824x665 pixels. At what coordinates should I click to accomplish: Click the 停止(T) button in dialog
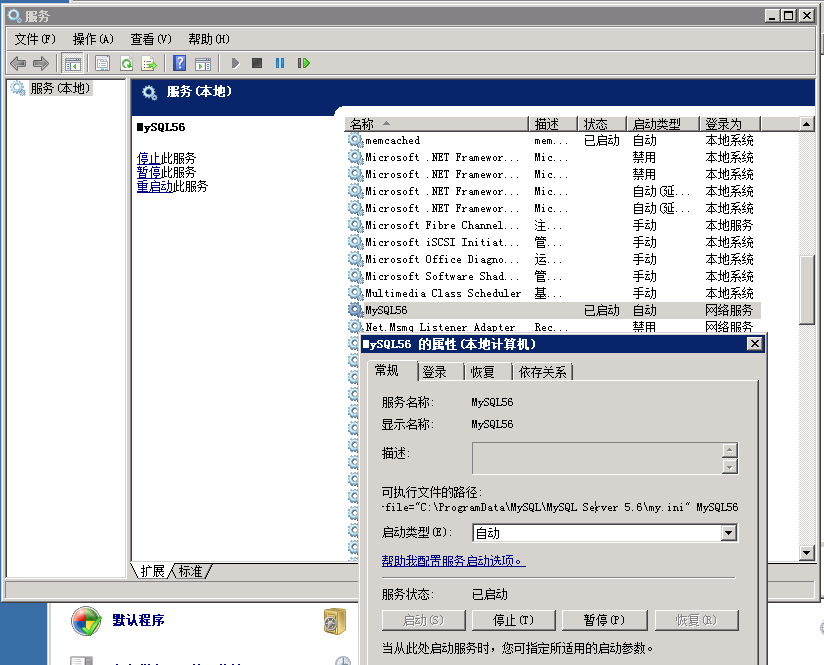tap(513, 620)
